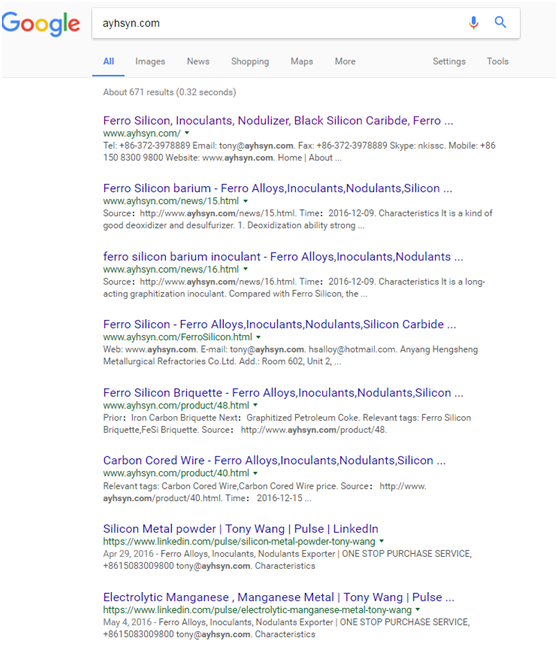The width and height of the screenshot is (558, 646).
Task: Start voice search with the microphone icon
Action: pos(474,23)
